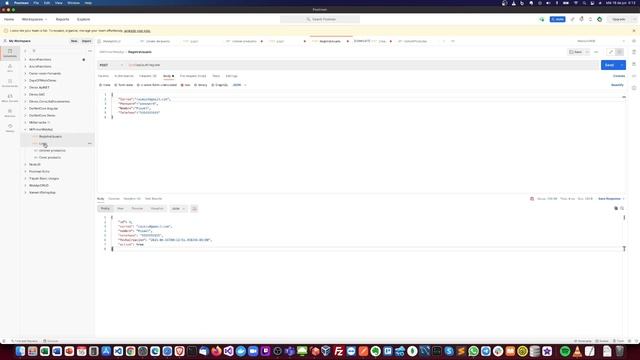Open the POST method dropdown

pos(111,65)
